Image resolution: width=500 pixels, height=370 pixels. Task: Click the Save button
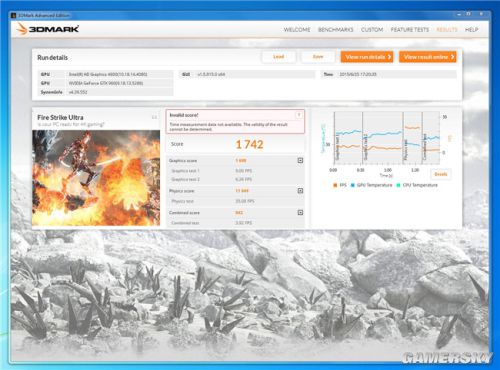pos(318,57)
